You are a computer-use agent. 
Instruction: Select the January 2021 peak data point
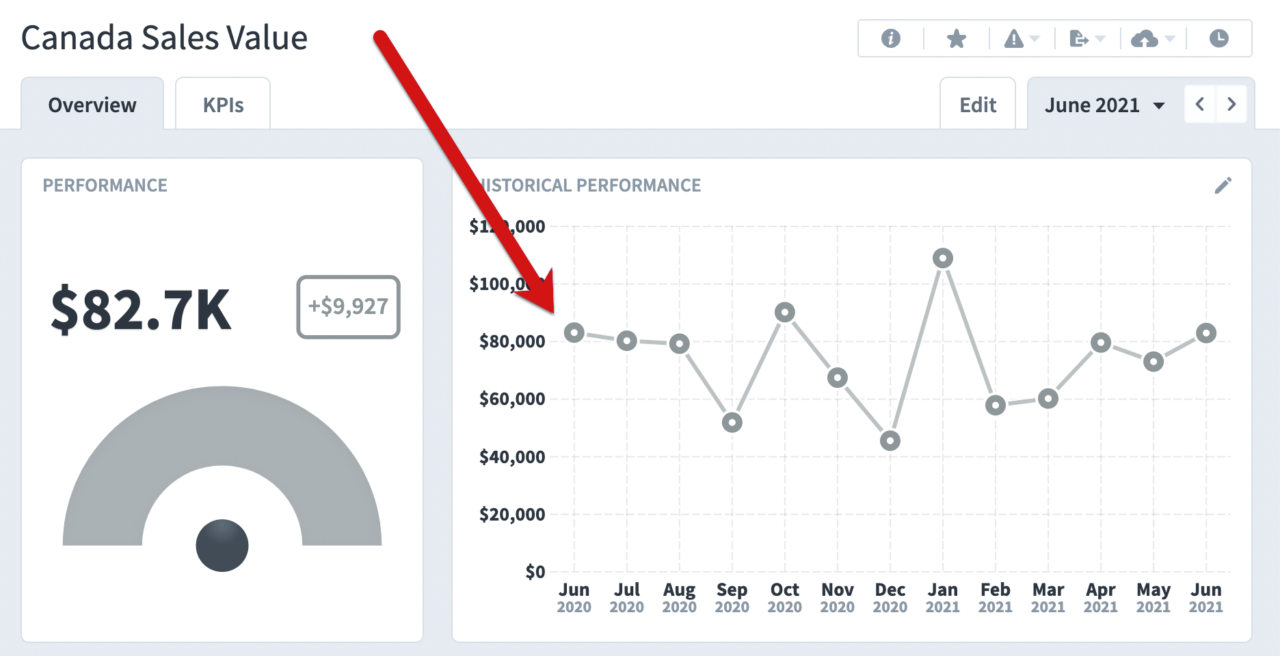click(943, 258)
